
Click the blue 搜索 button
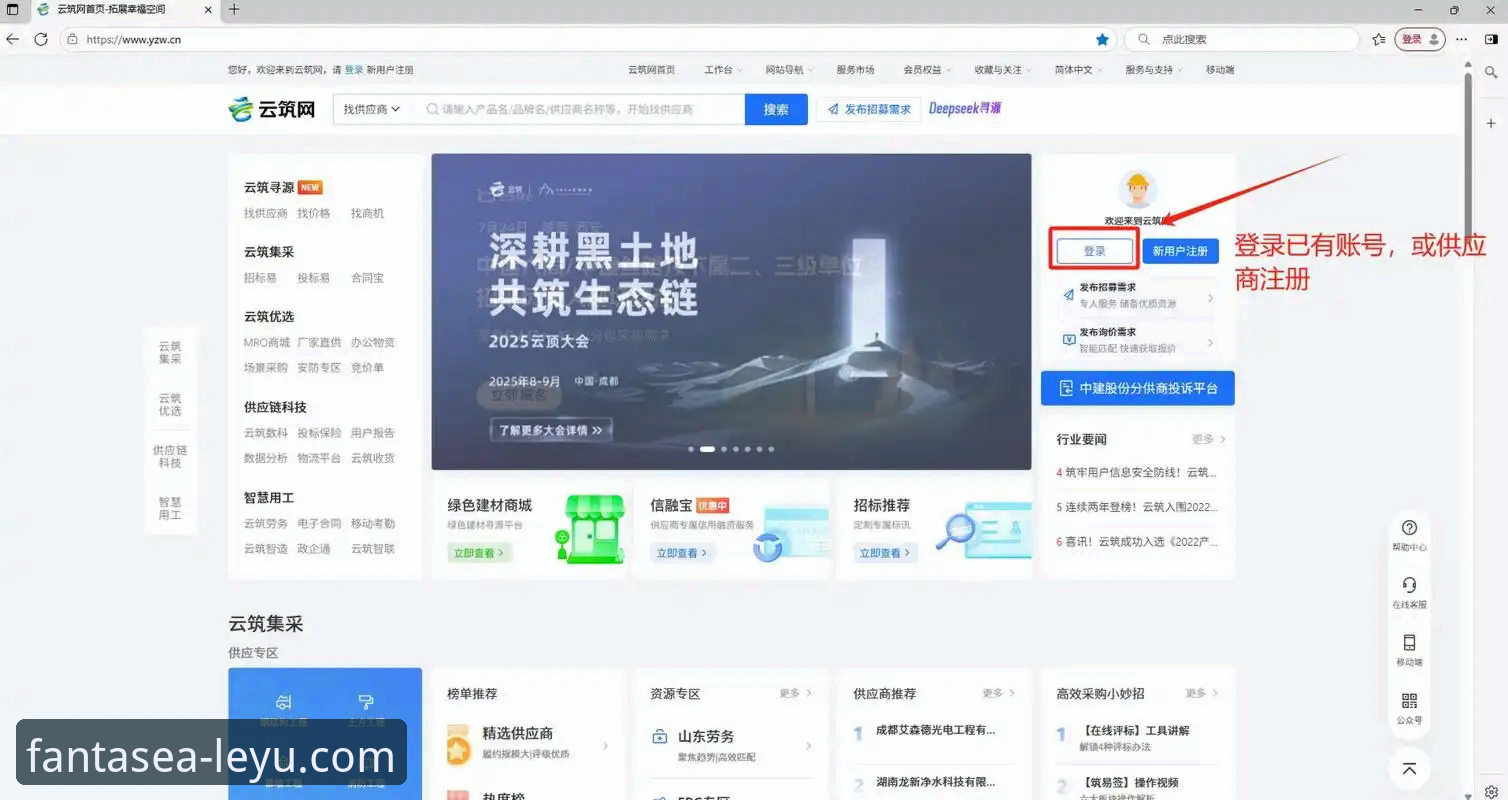[x=776, y=109]
